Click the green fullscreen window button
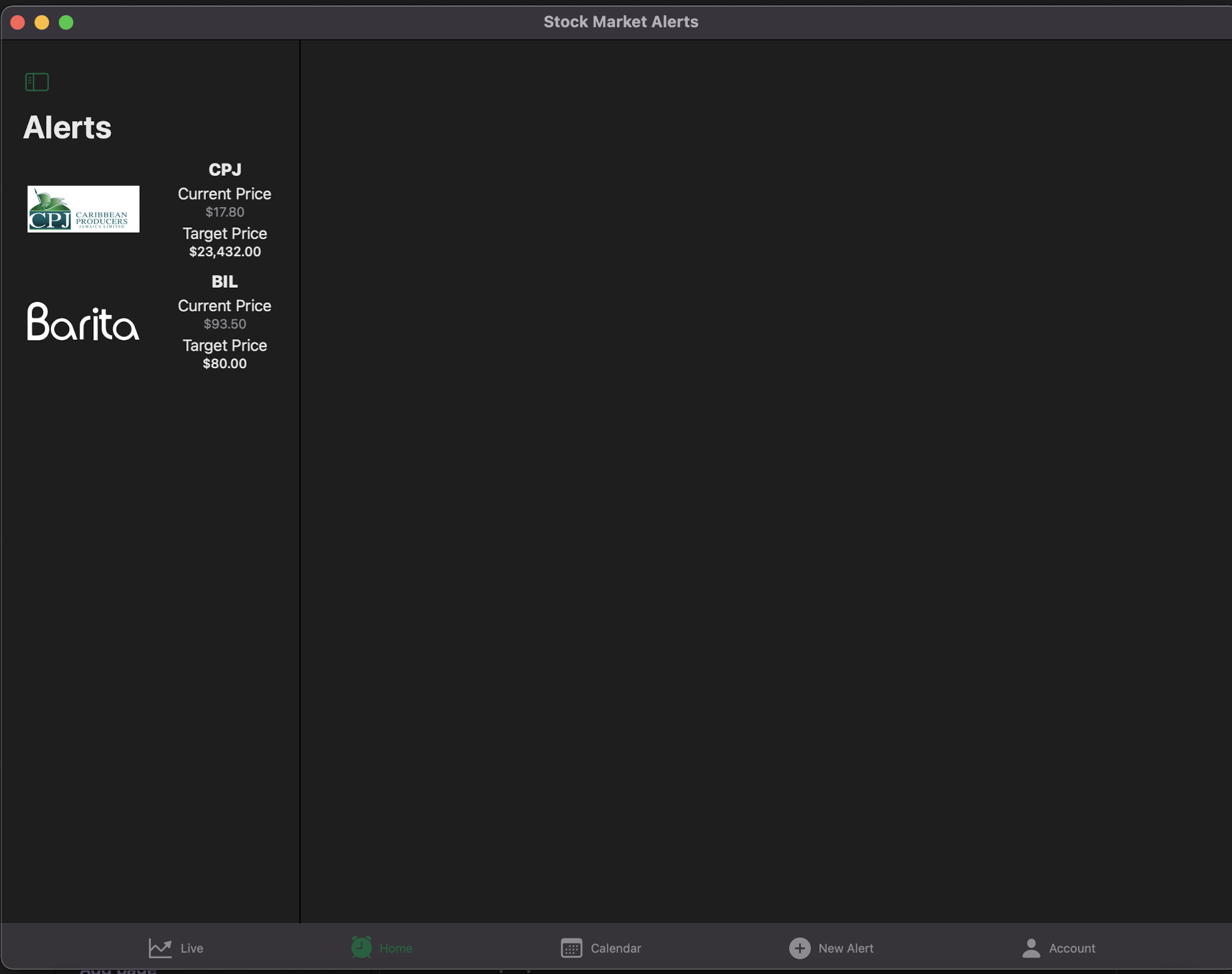 click(66, 22)
